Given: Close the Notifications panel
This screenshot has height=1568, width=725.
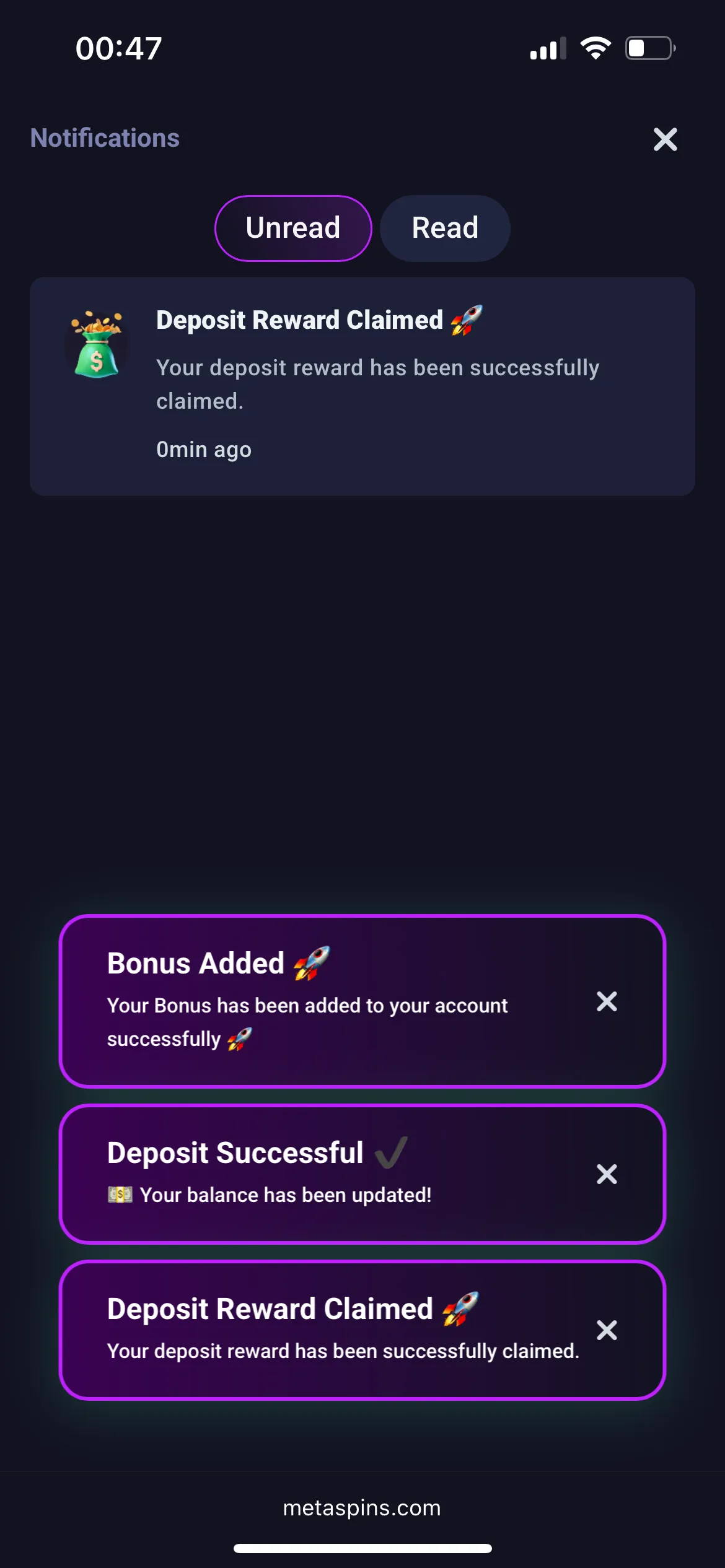Looking at the screenshot, I should pos(665,139).
